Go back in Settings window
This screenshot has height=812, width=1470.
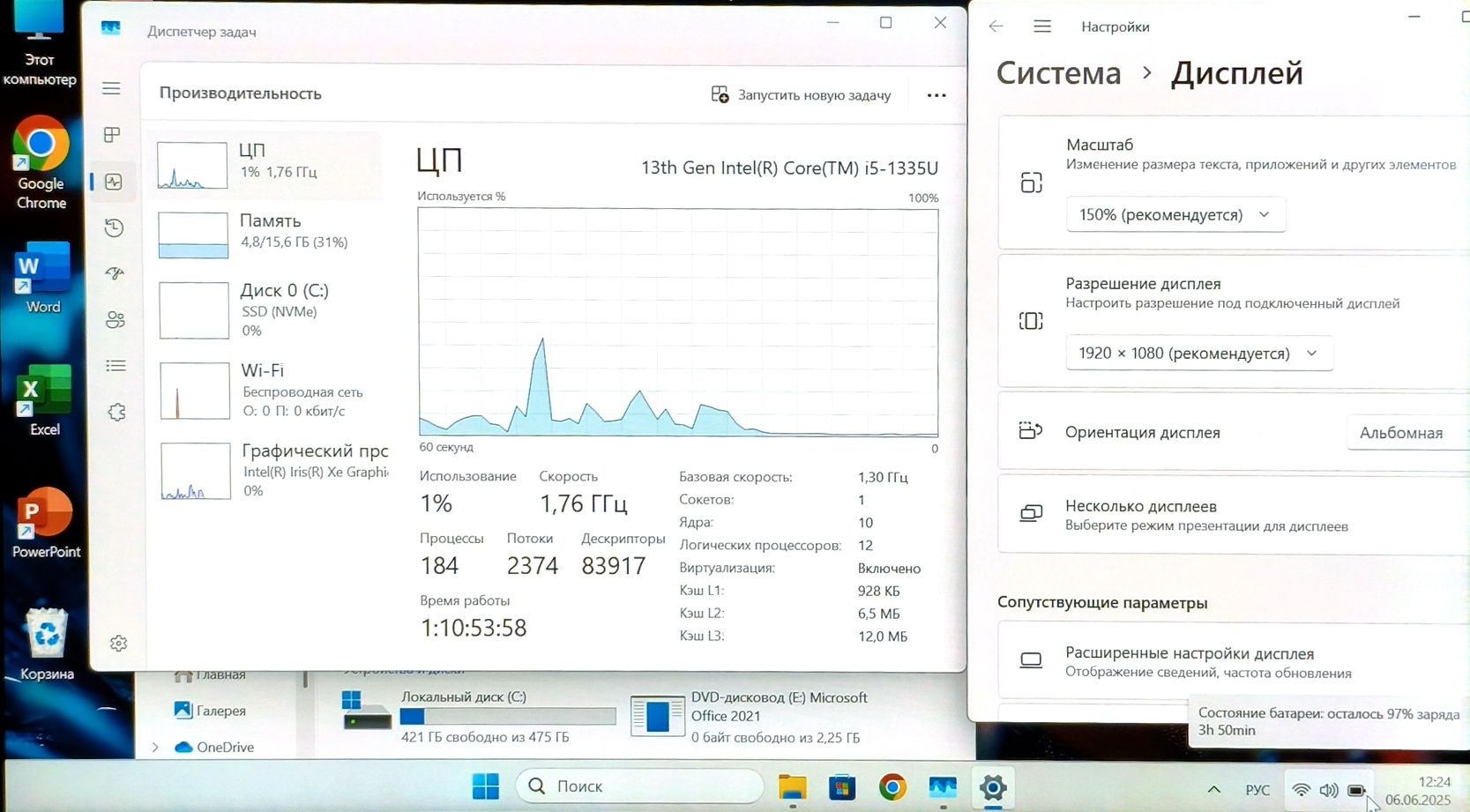coord(996,26)
